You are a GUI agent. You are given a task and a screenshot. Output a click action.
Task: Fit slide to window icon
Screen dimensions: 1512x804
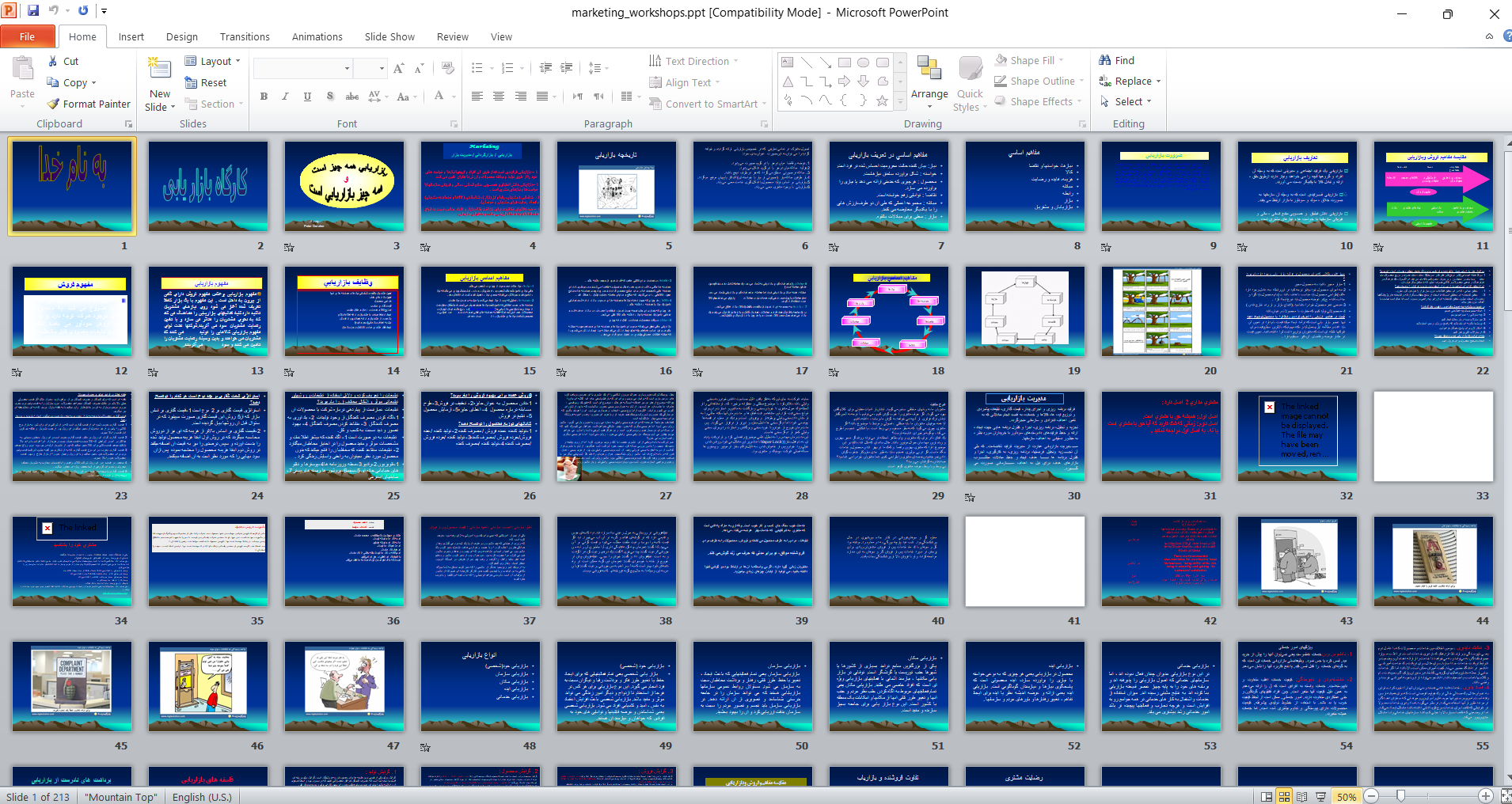click(1506, 796)
